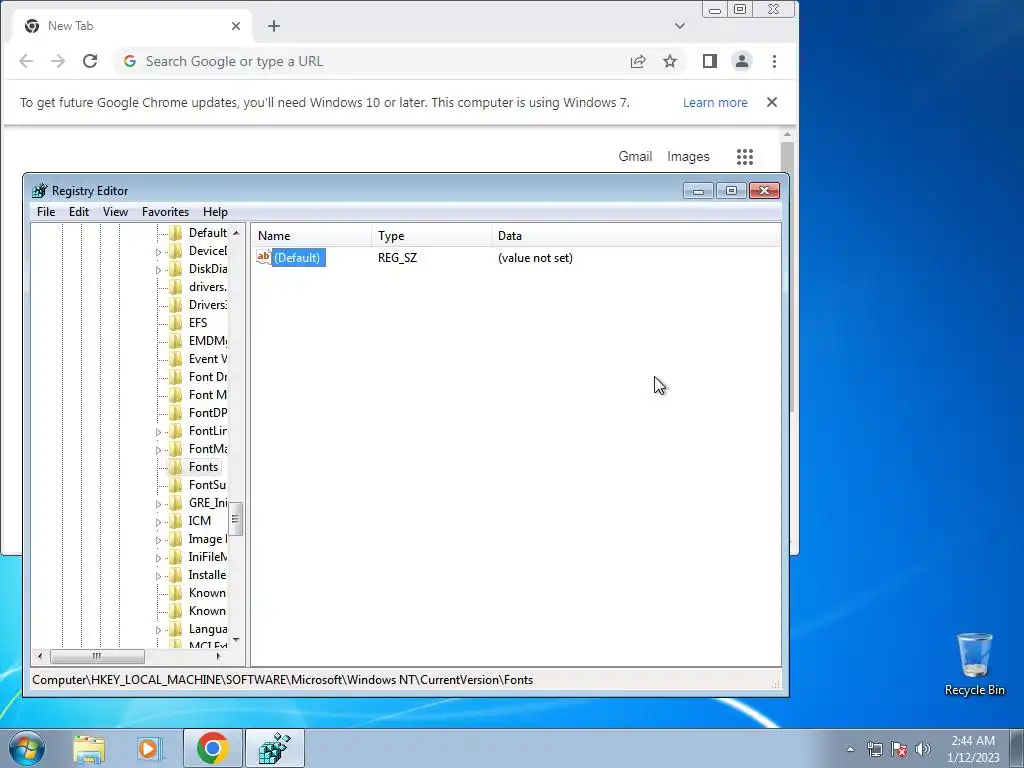Open the File menu in Registry Editor
The width and height of the screenshot is (1024, 768).
click(46, 212)
